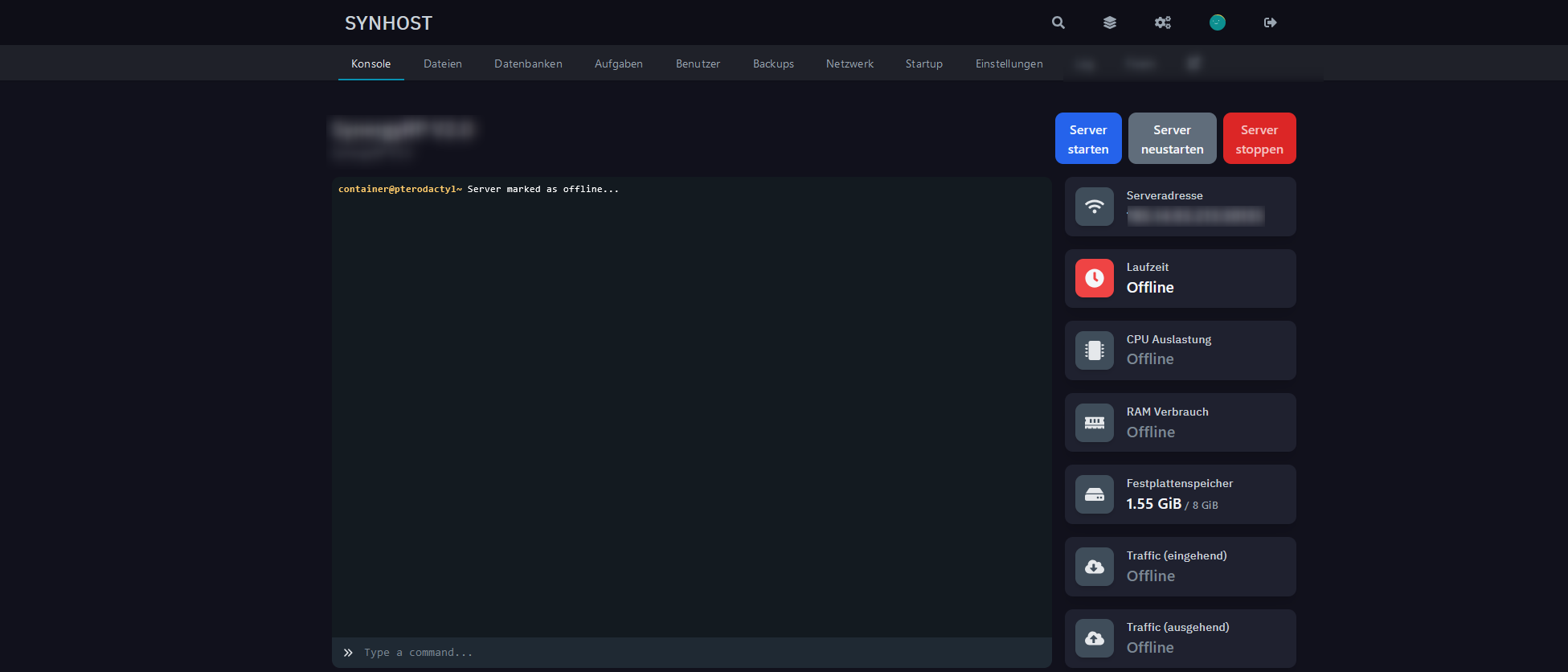Click the command prompt chevron icon
The width and height of the screenshot is (1568, 672).
point(348,653)
